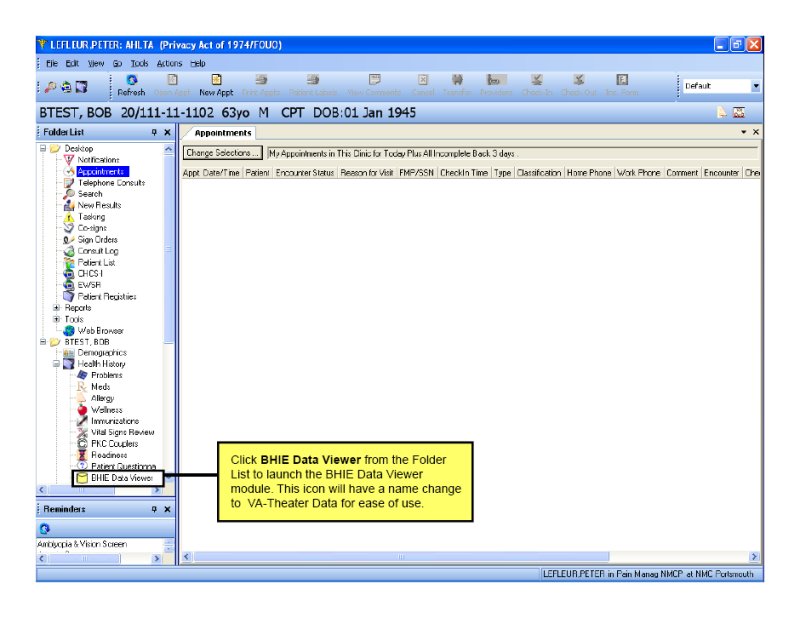Open the Tools menu in the menu bar
Image resolution: width=800 pixels, height=618 pixels.
coord(139,63)
